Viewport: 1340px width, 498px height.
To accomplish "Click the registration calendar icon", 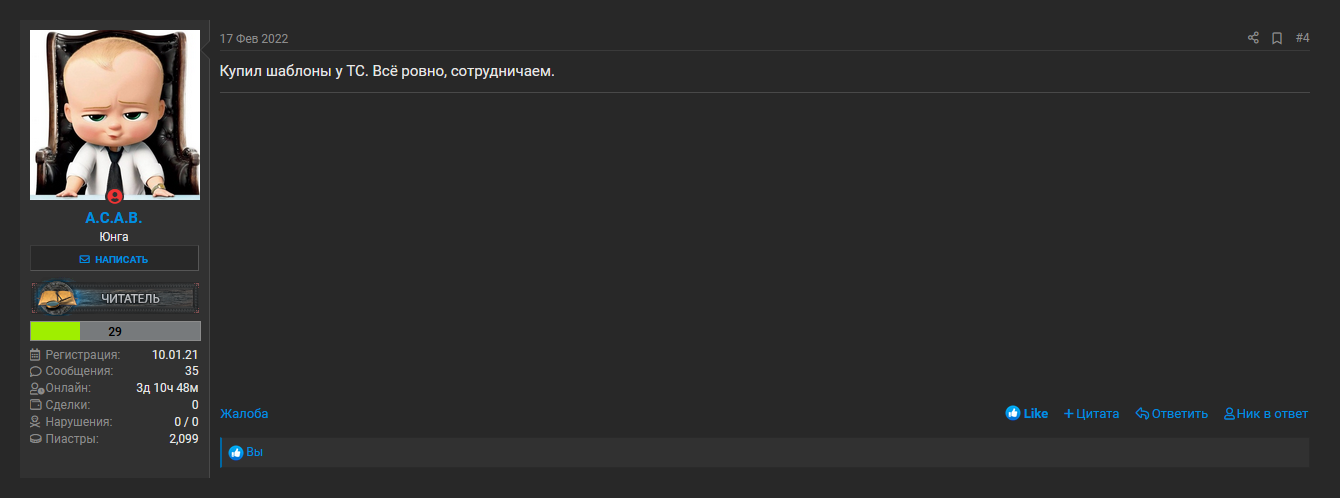I will [x=36, y=355].
